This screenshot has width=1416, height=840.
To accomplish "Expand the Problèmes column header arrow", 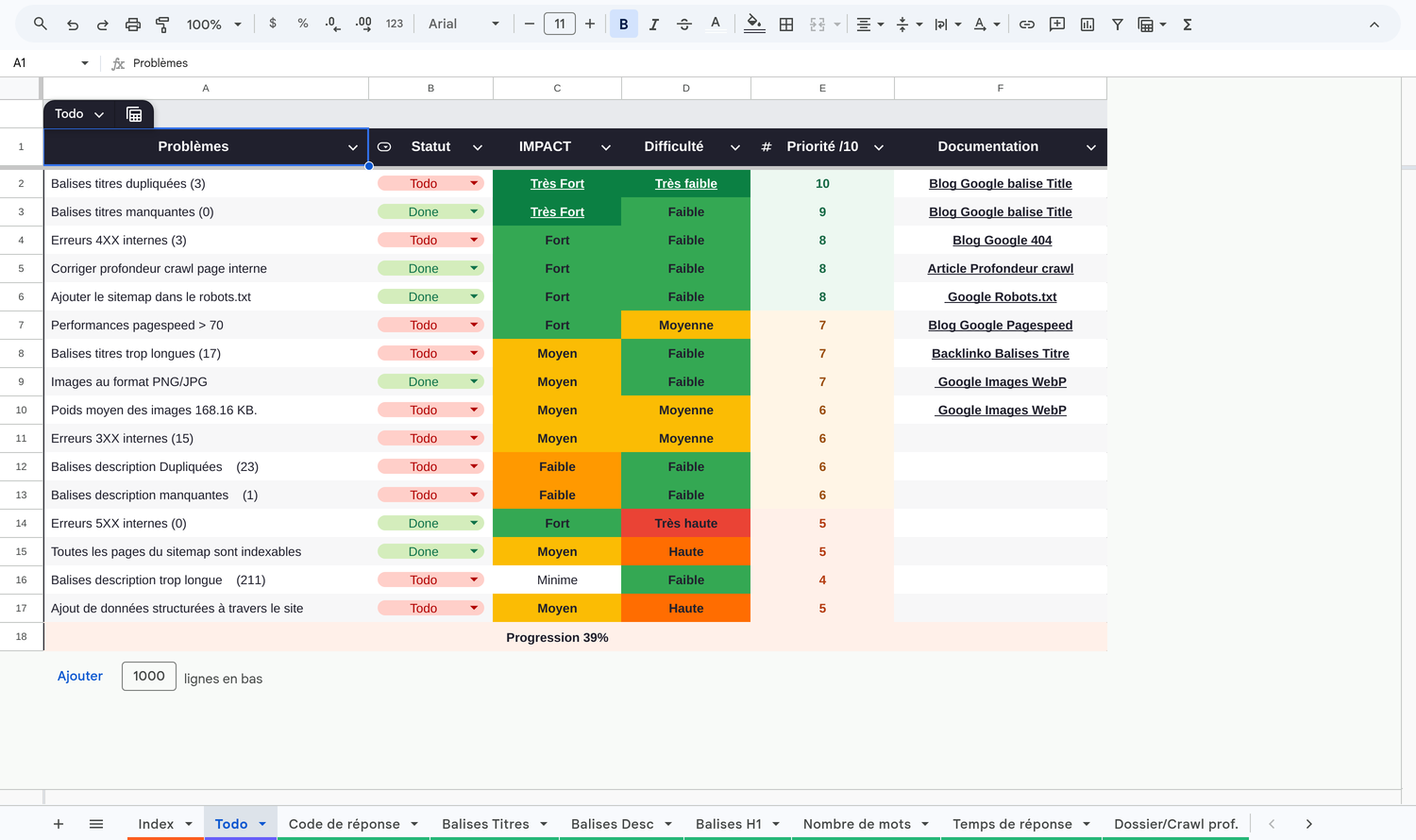I will pos(353,147).
